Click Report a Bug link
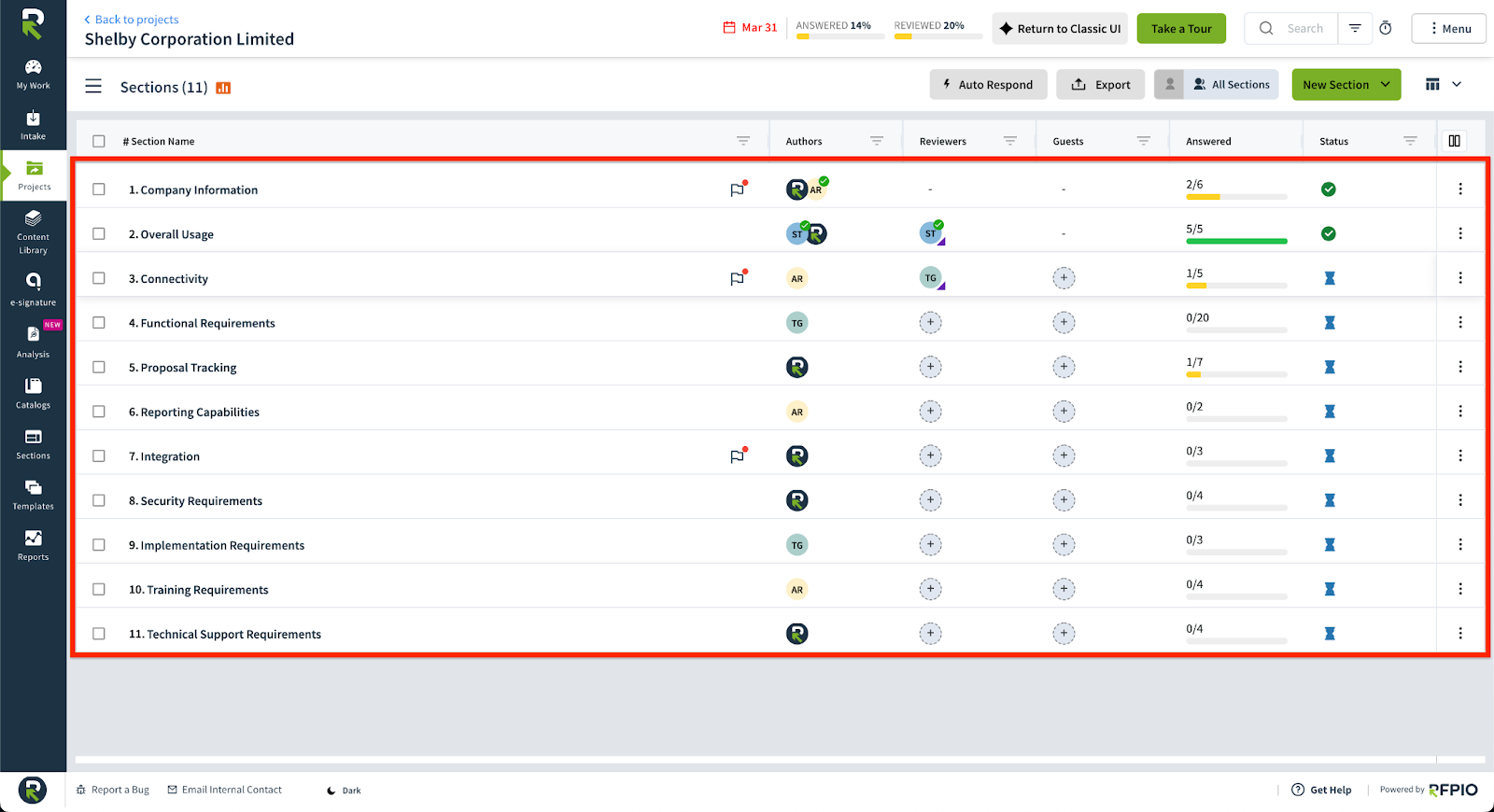Image resolution: width=1494 pixels, height=812 pixels. (x=113, y=790)
